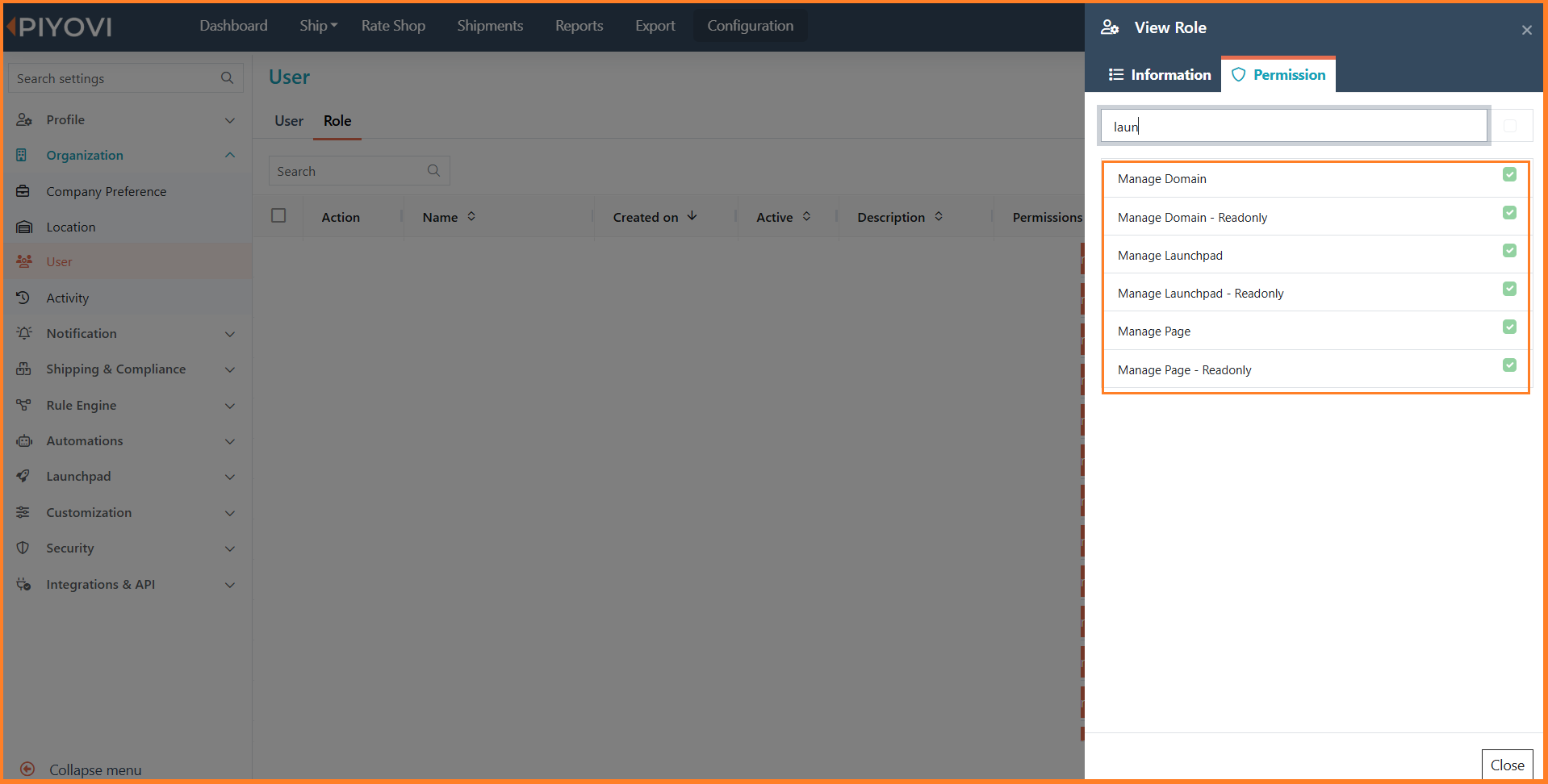
Task: Click the Organization building icon
Action: 22,155
